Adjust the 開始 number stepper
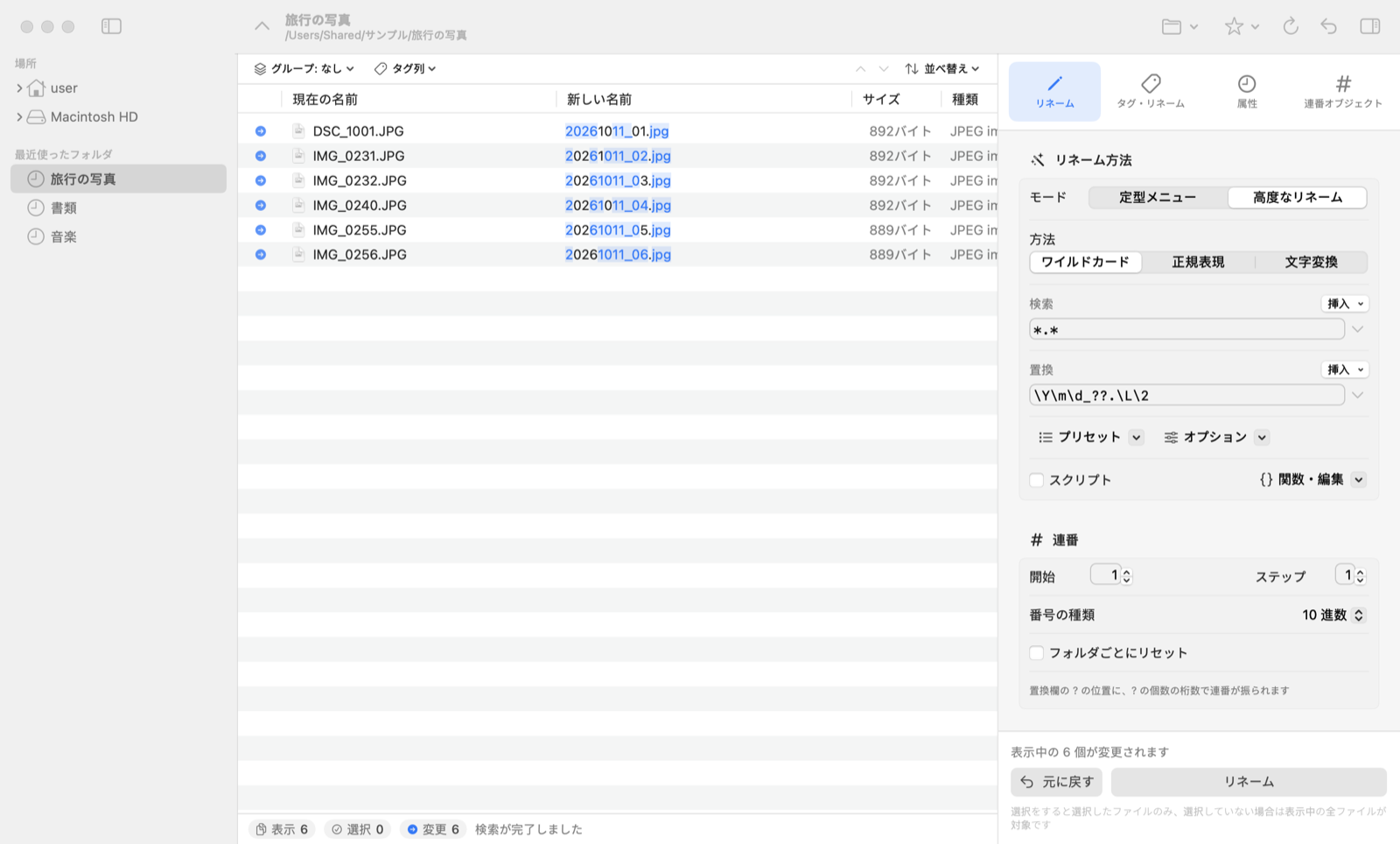 click(1127, 576)
